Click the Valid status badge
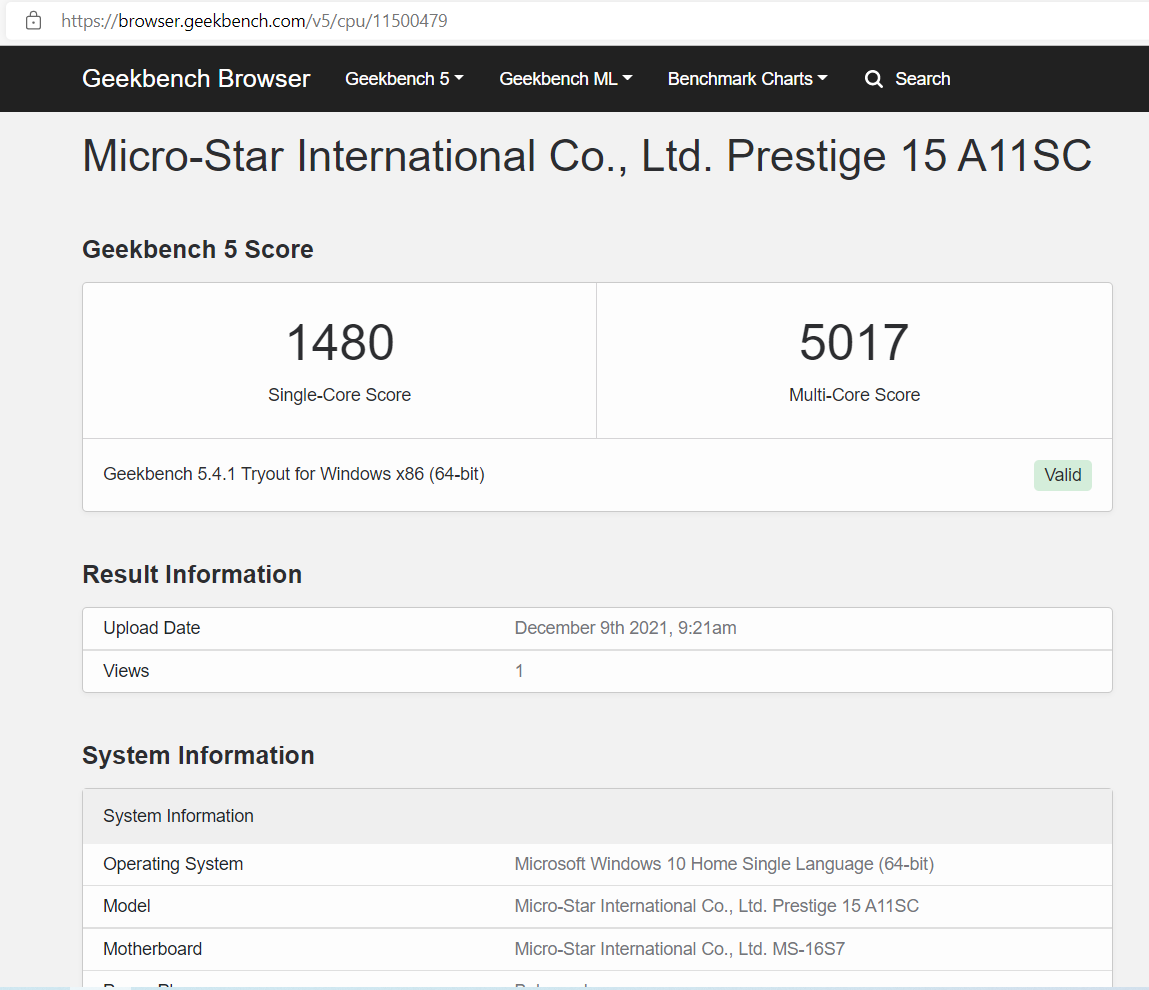This screenshot has height=990, width=1149. click(1063, 475)
